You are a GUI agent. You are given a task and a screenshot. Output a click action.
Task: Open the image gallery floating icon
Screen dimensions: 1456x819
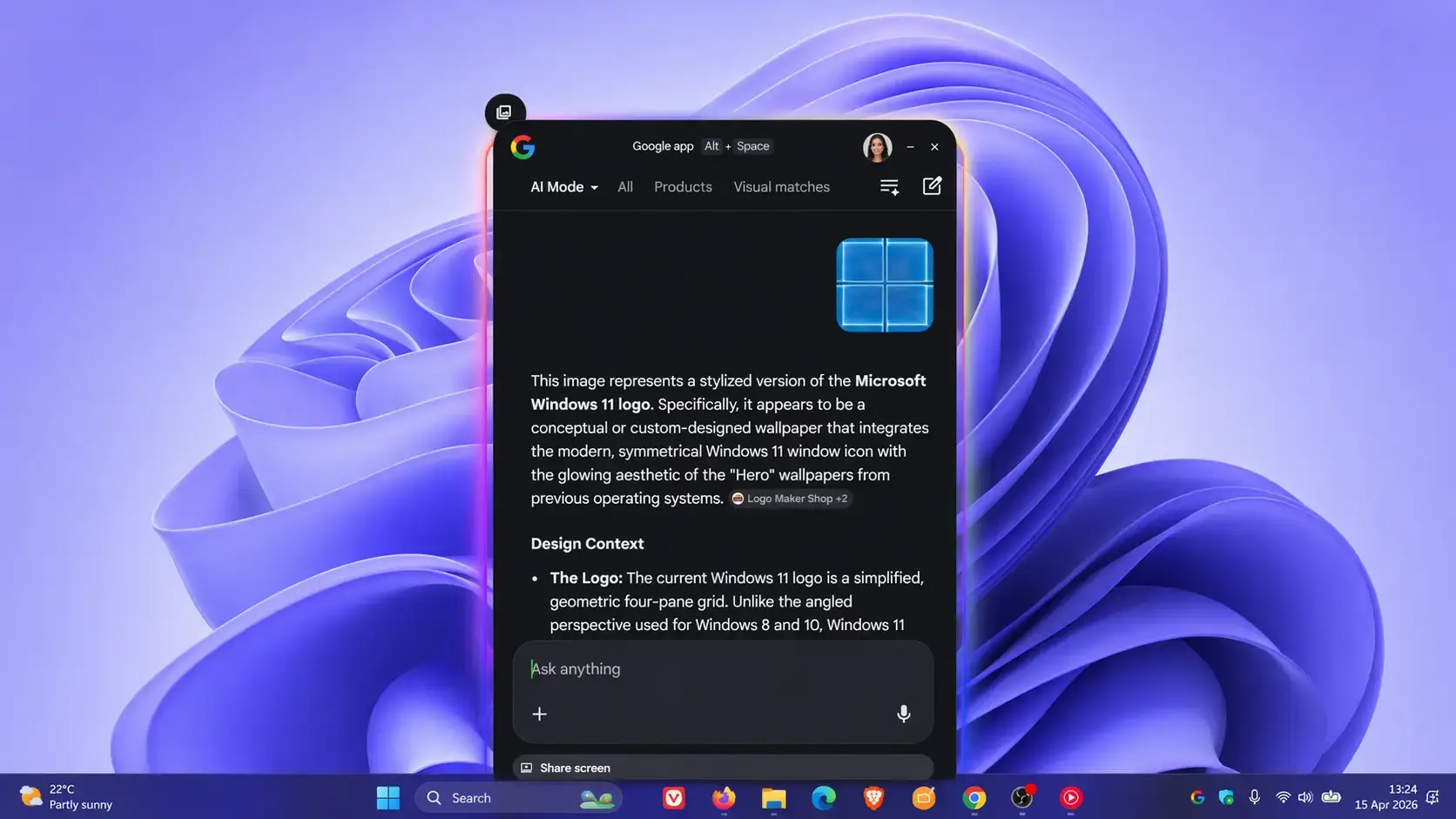[x=504, y=112]
